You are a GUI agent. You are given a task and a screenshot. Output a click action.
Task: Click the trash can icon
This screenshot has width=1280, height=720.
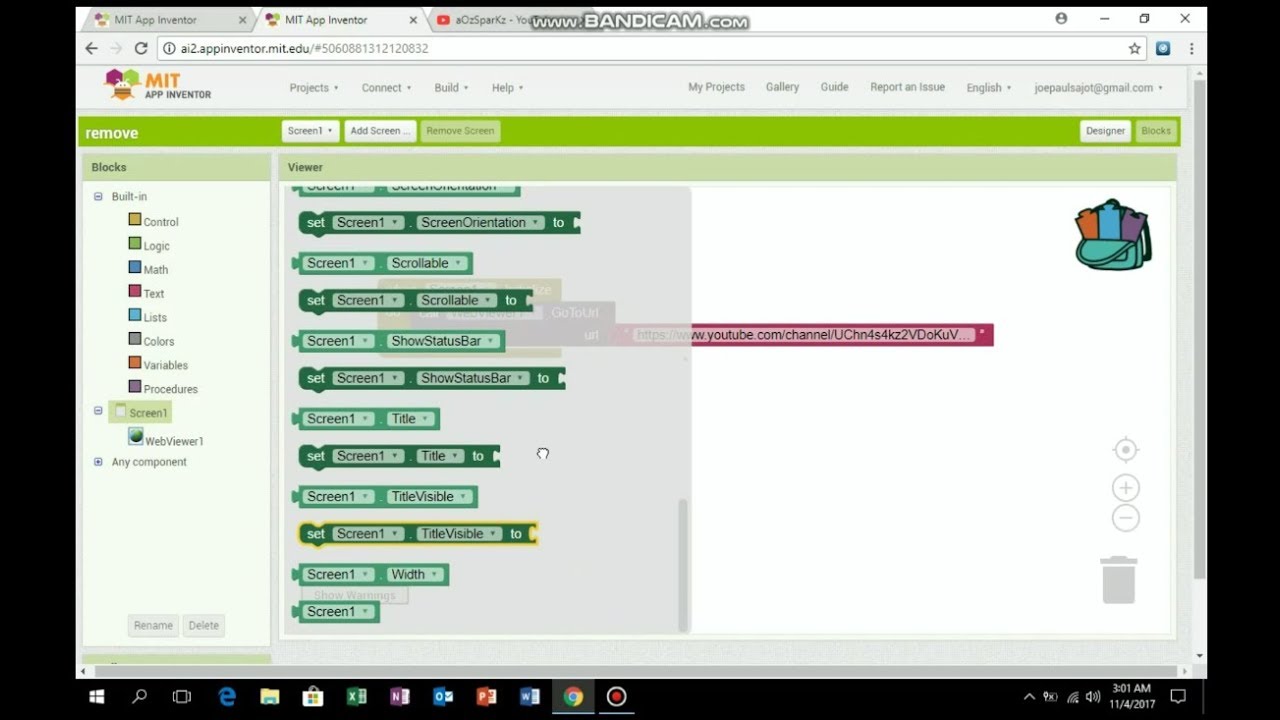[x=1119, y=580]
